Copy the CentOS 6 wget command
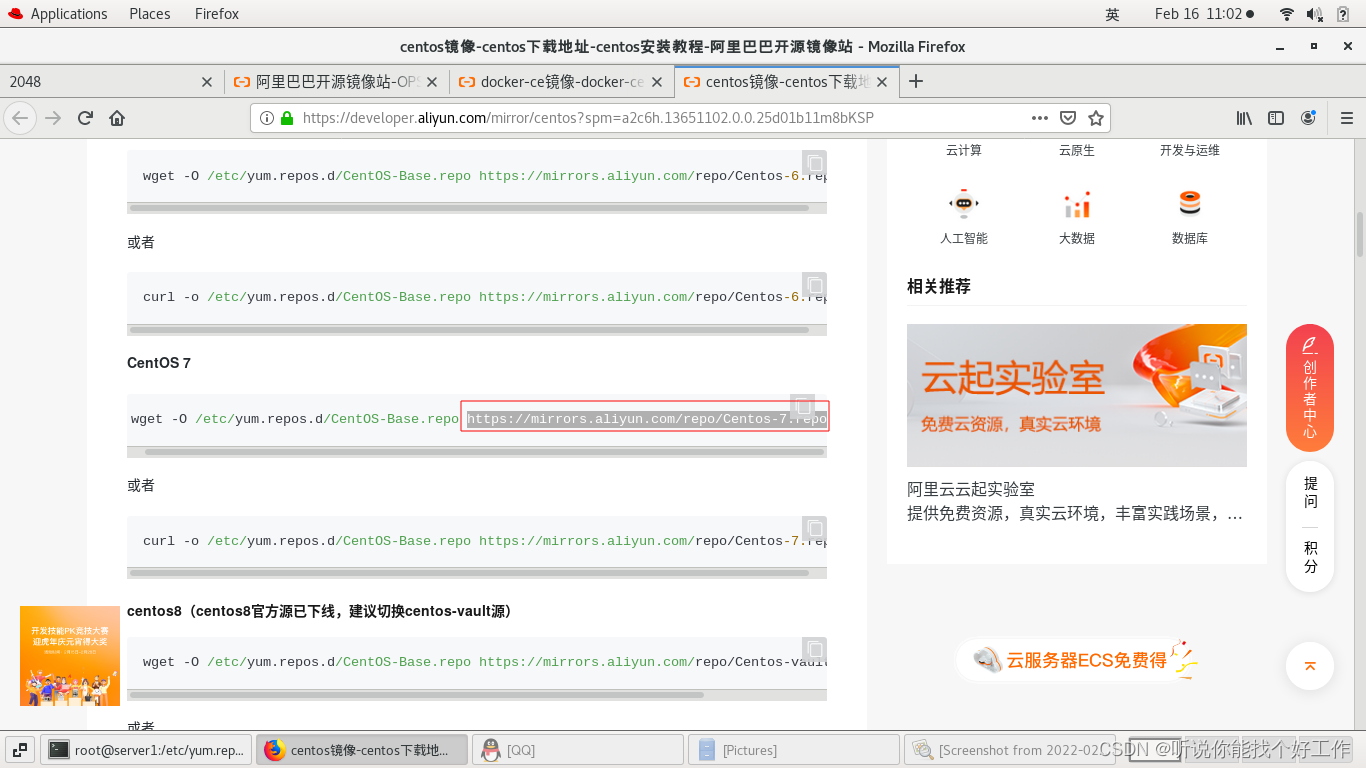 [x=815, y=163]
